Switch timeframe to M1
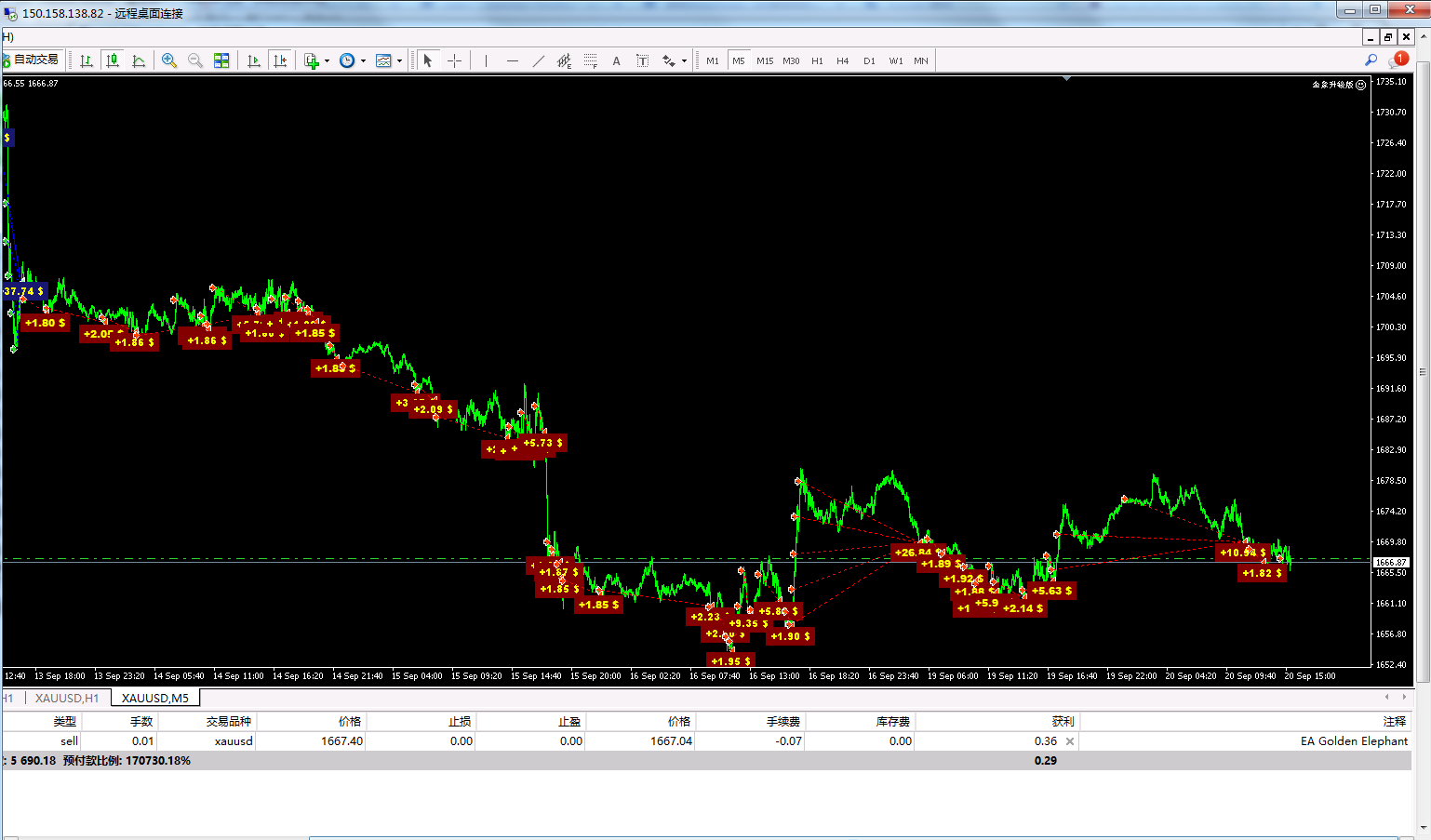Screen dimensions: 1431x840 [x=713, y=60]
